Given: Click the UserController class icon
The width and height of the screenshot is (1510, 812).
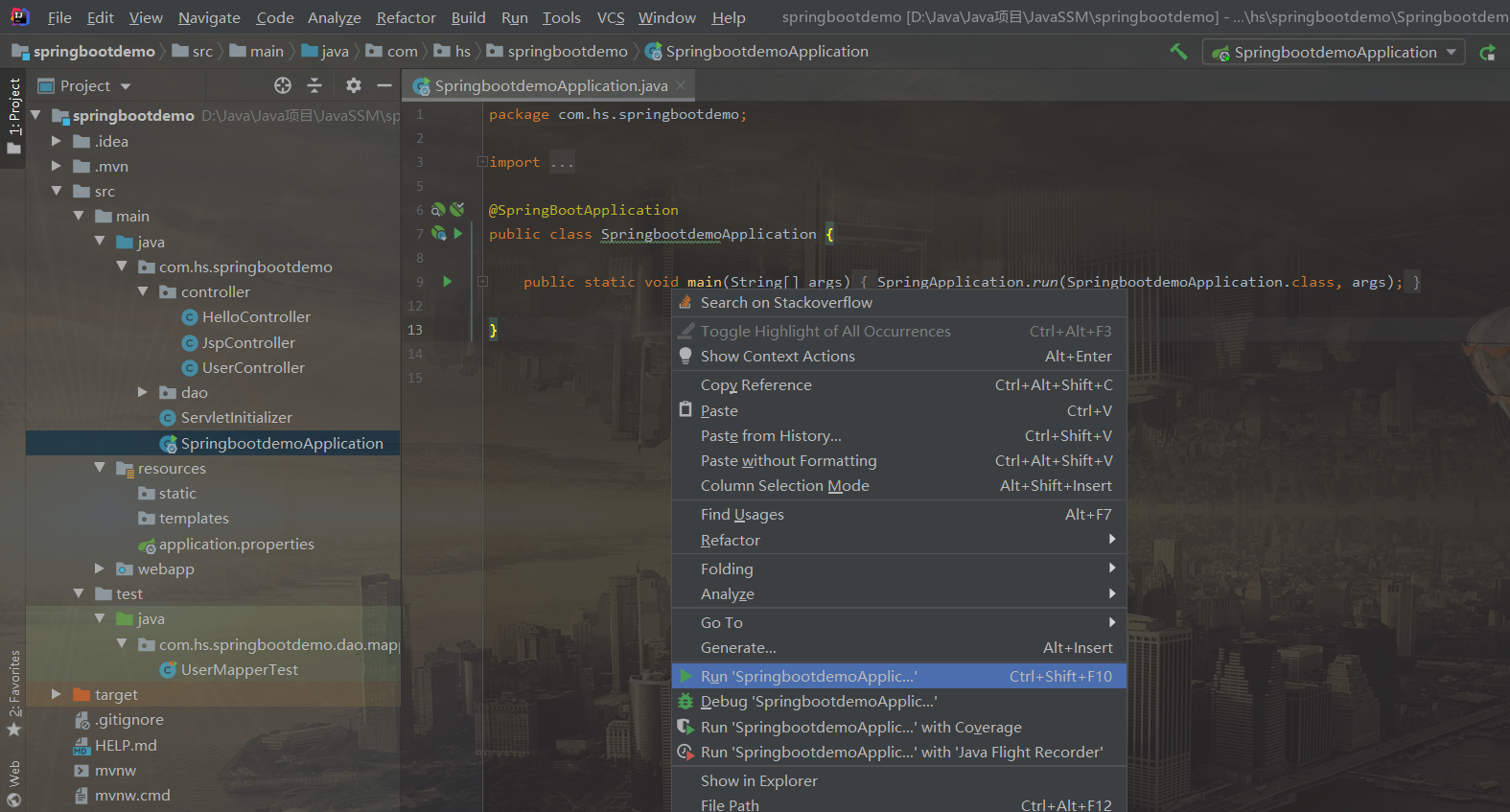Looking at the screenshot, I should pyautogui.click(x=190, y=368).
